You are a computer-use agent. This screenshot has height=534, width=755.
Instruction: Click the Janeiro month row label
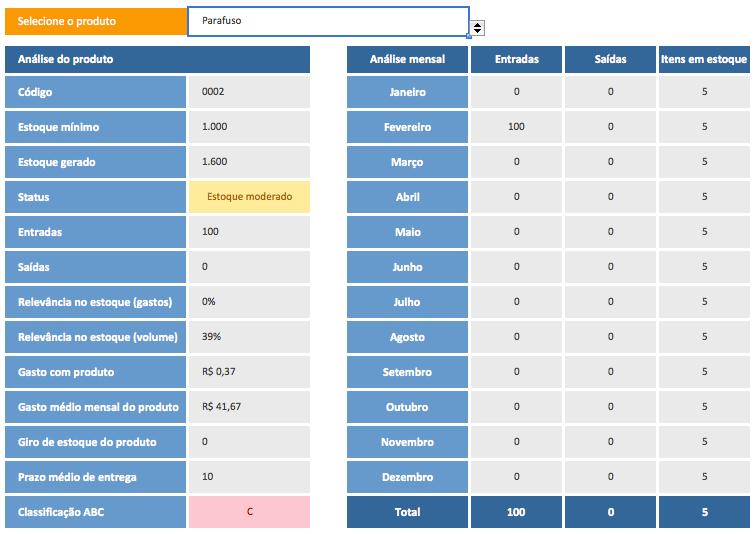pos(407,93)
